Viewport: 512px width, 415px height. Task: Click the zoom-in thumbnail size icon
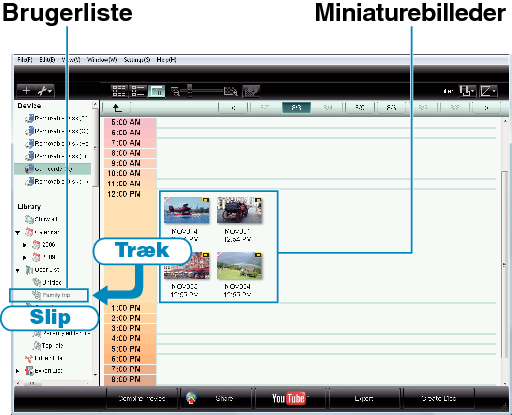tap(231, 91)
